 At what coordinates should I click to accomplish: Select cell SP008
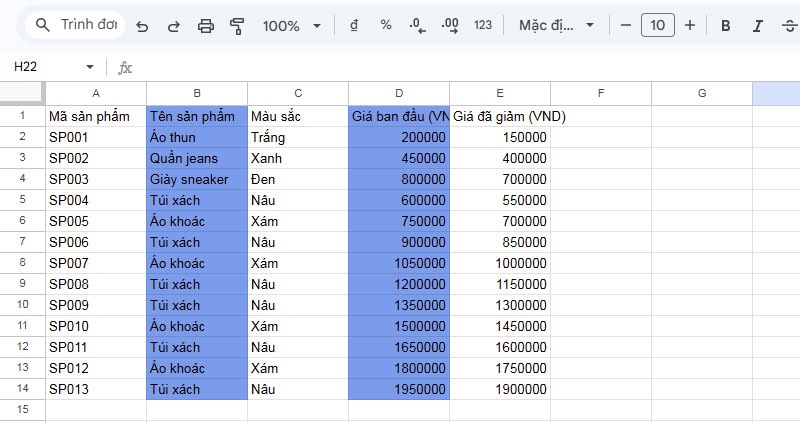pyautogui.click(x=96, y=284)
